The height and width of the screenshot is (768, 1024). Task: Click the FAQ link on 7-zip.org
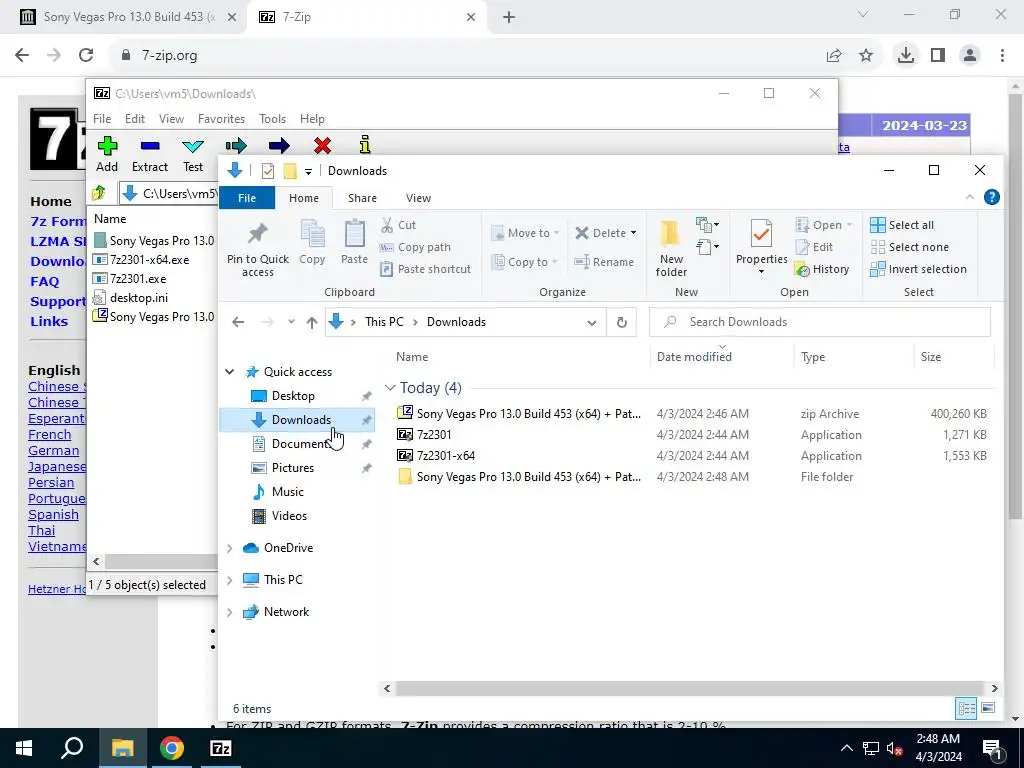click(x=44, y=281)
